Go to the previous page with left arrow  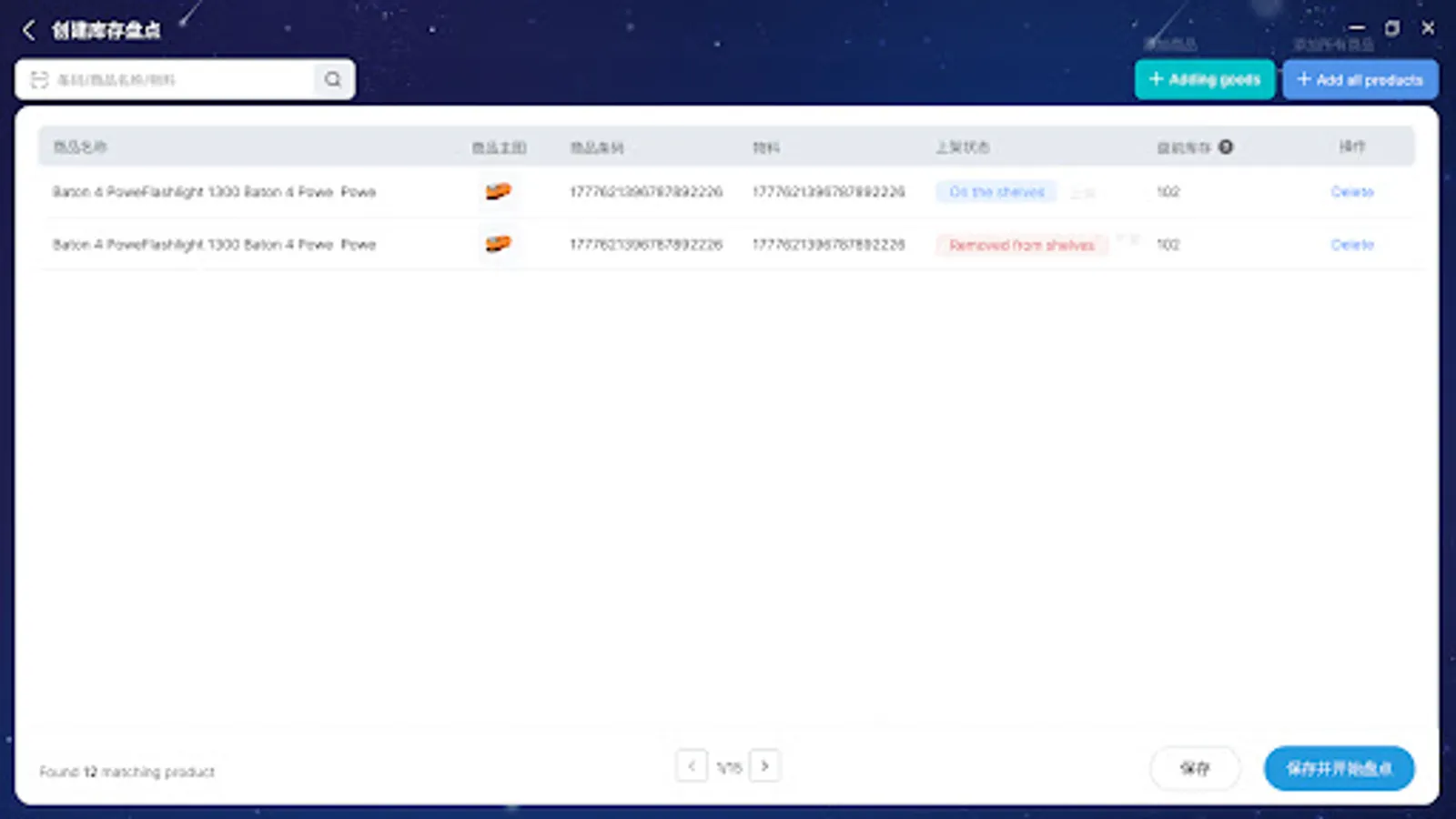[x=692, y=765]
